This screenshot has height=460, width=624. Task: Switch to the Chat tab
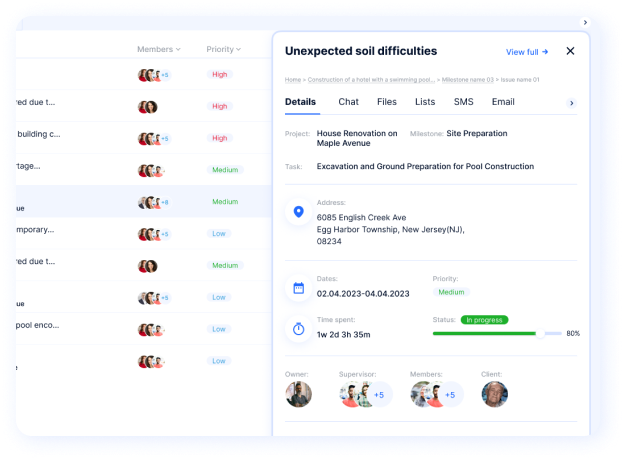[348, 102]
